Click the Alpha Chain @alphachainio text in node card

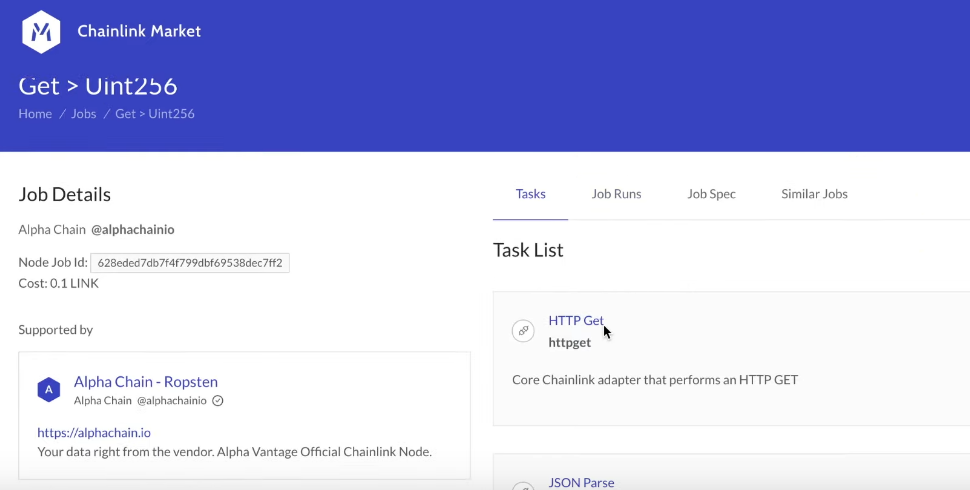coord(140,401)
